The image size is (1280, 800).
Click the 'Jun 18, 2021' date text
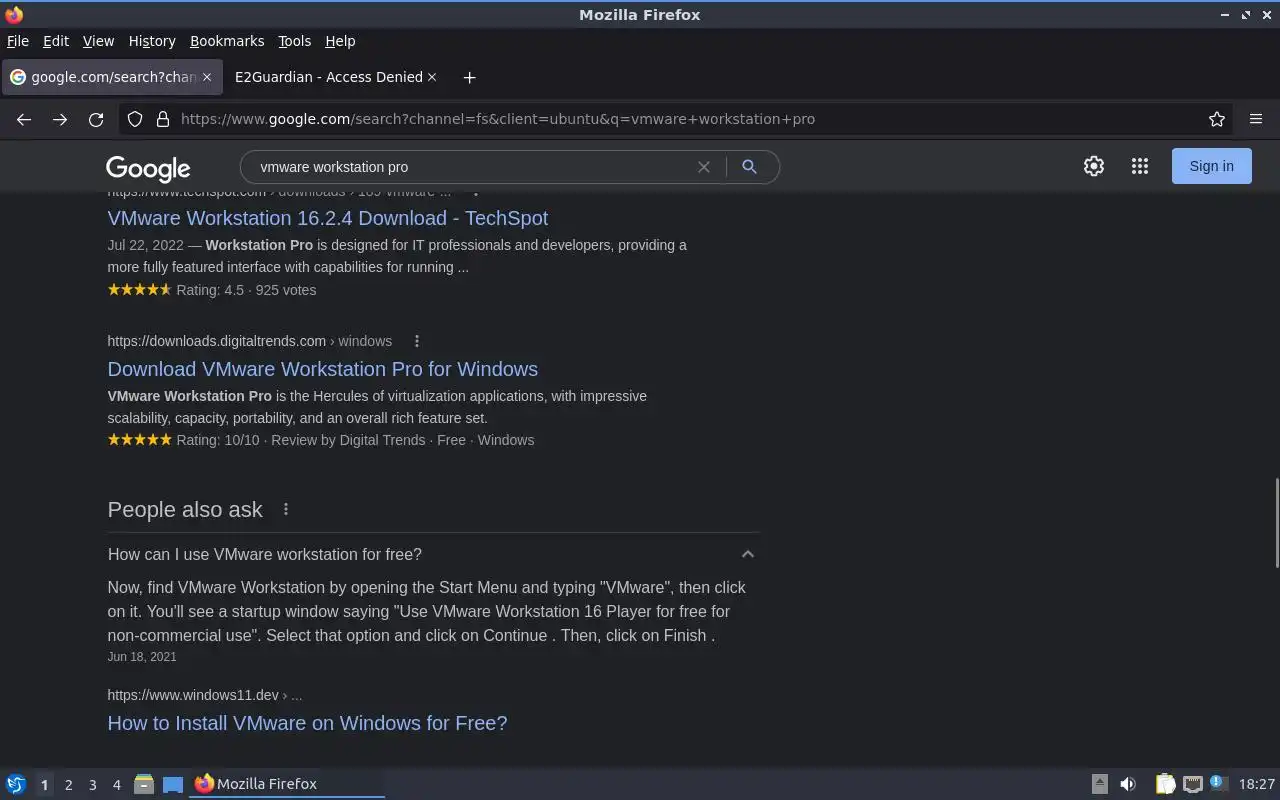[142, 657]
